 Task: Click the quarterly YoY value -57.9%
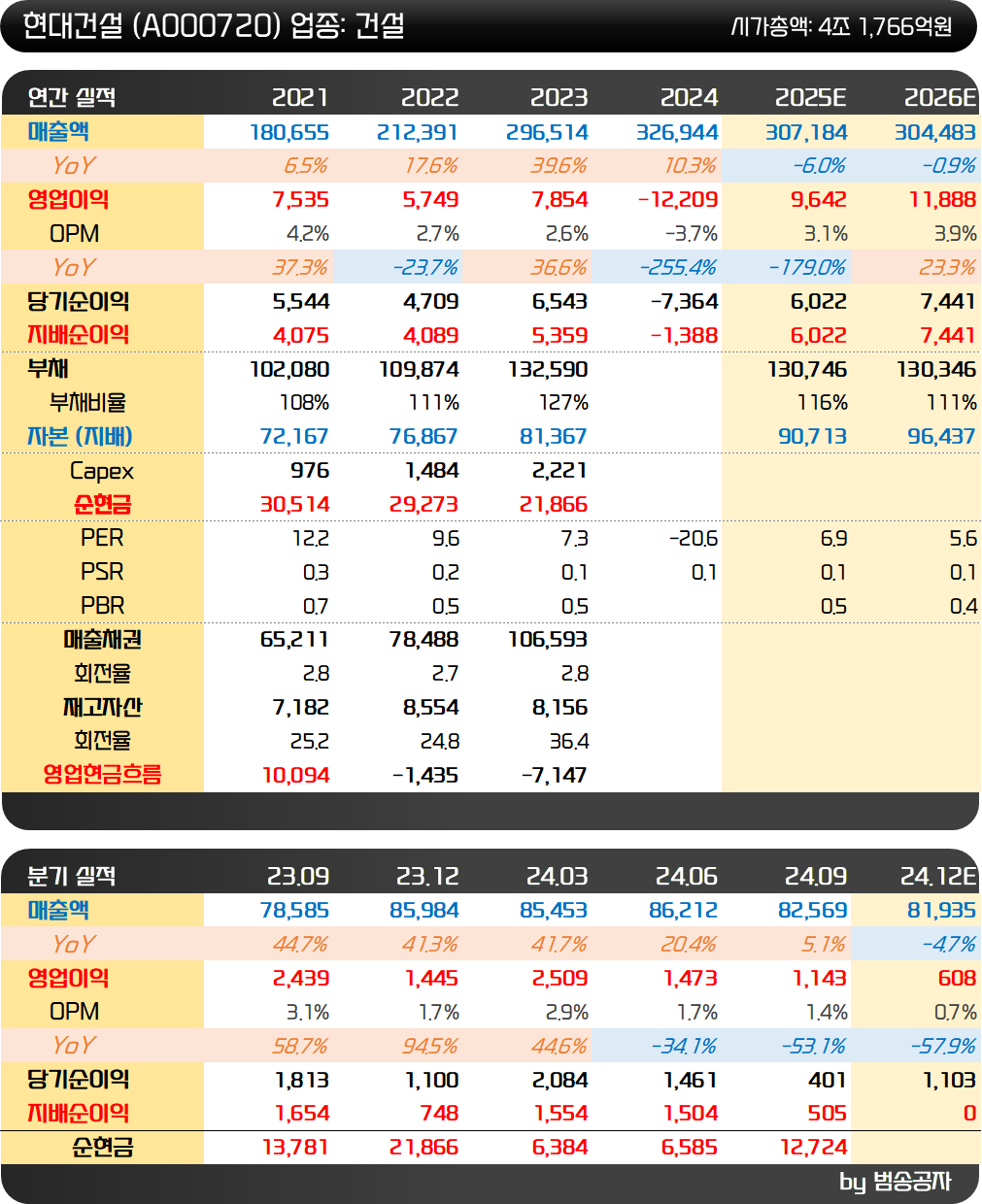[x=943, y=1047]
